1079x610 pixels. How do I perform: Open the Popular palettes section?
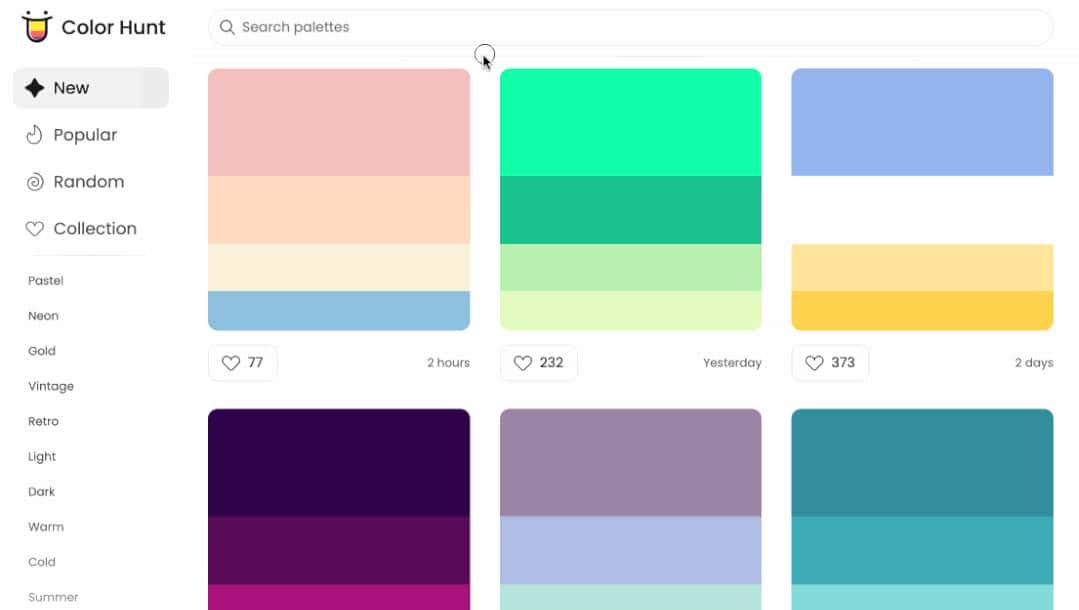[x=85, y=135]
